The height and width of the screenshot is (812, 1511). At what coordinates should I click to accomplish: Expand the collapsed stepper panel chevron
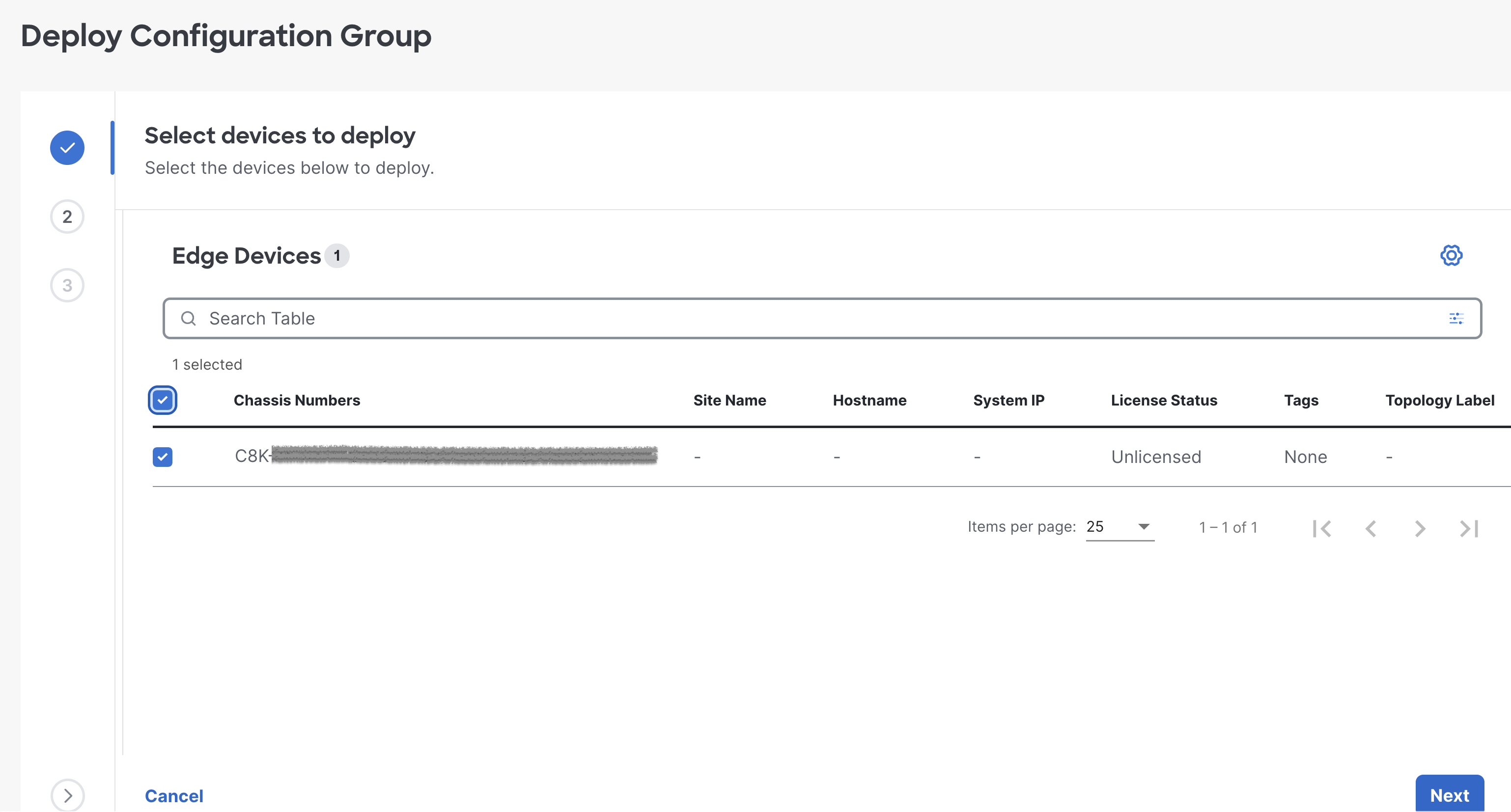pos(67,796)
